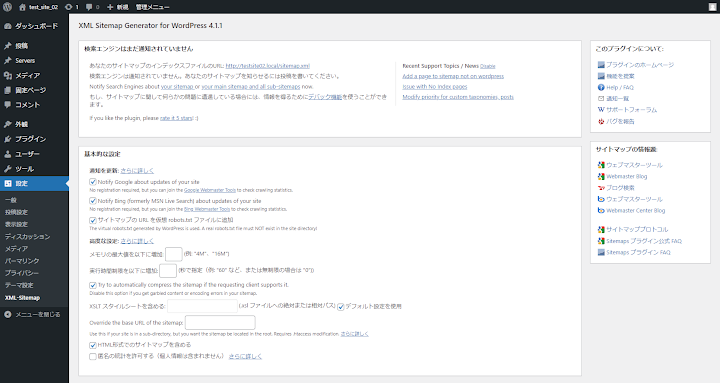720x383 pixels.
Task: Open バグを報告 link
Action: (x=620, y=122)
